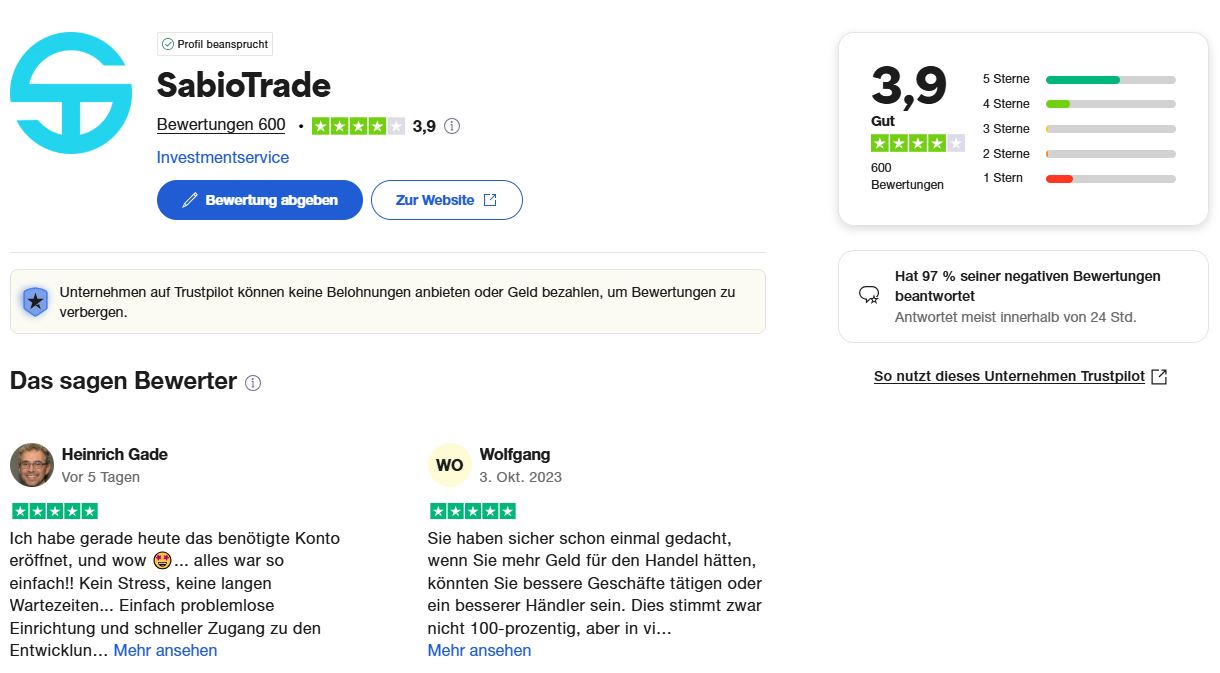Screen dimensions: 1220x673
Task: Click the blue shield star icon
Action: [x=35, y=300]
